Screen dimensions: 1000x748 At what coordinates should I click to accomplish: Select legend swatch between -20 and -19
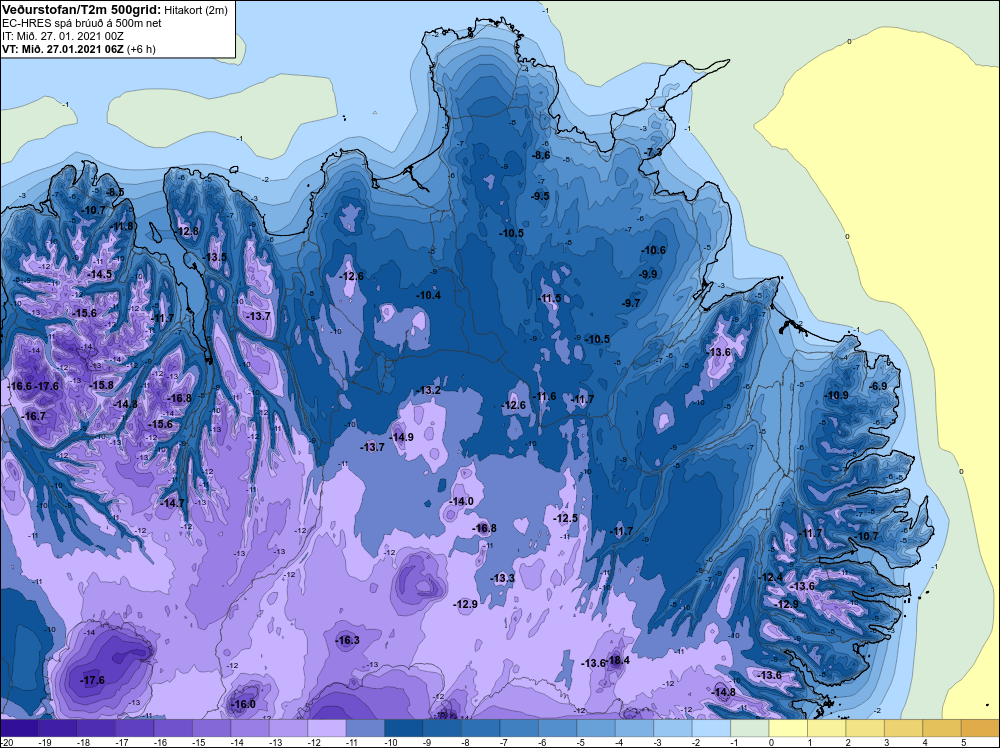pos(19,728)
